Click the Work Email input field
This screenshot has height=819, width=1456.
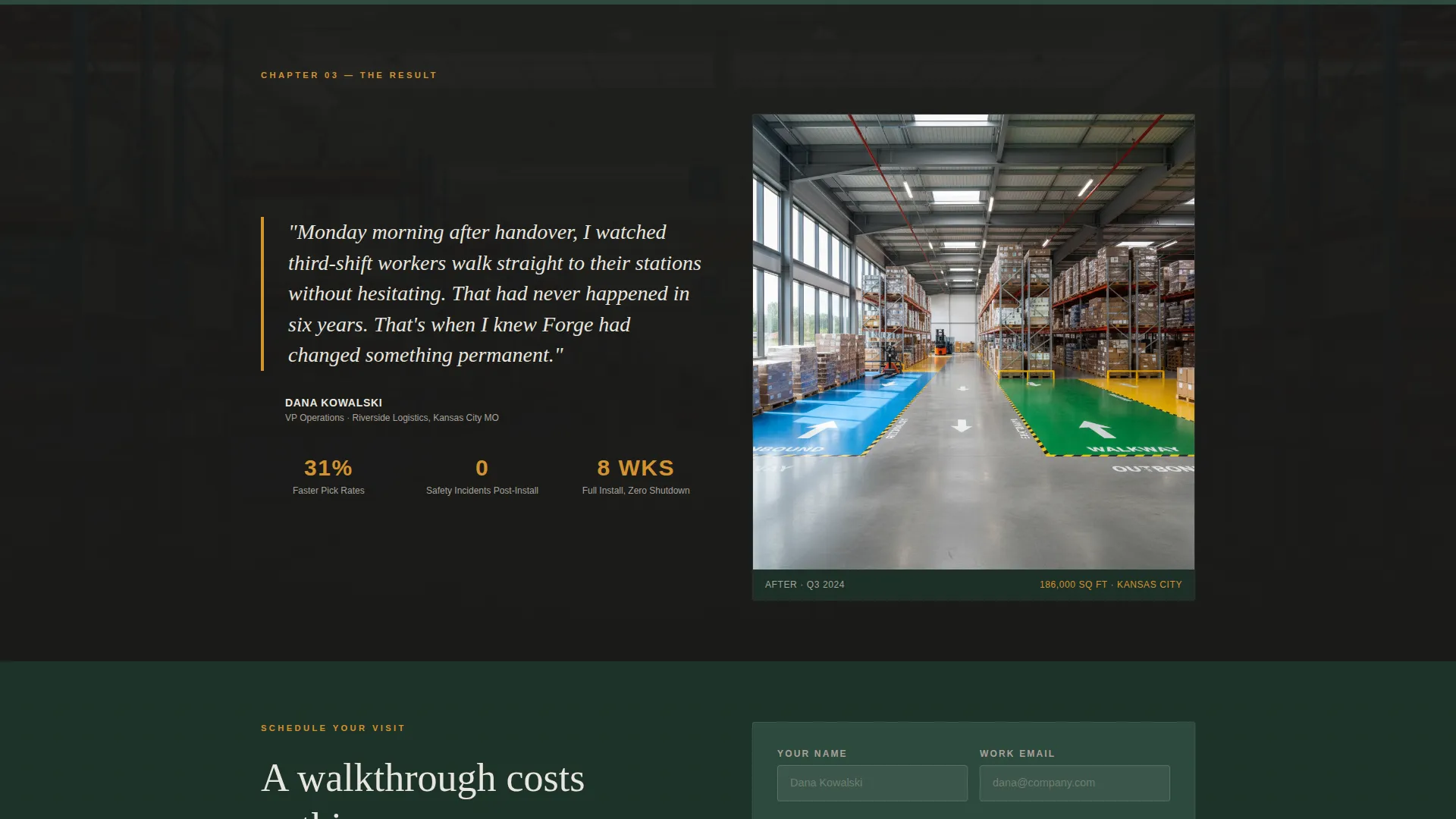click(x=1075, y=783)
